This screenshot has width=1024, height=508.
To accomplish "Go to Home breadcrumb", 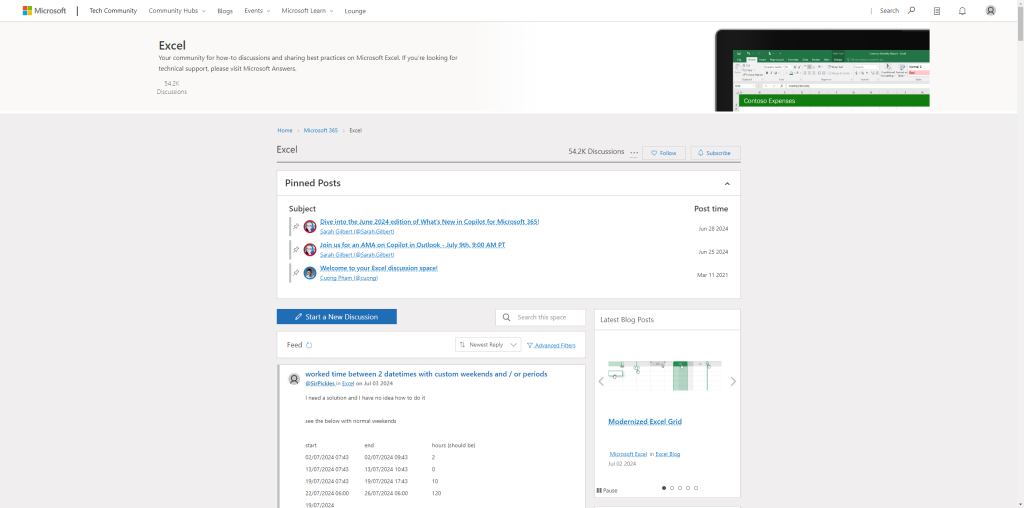I will point(285,131).
